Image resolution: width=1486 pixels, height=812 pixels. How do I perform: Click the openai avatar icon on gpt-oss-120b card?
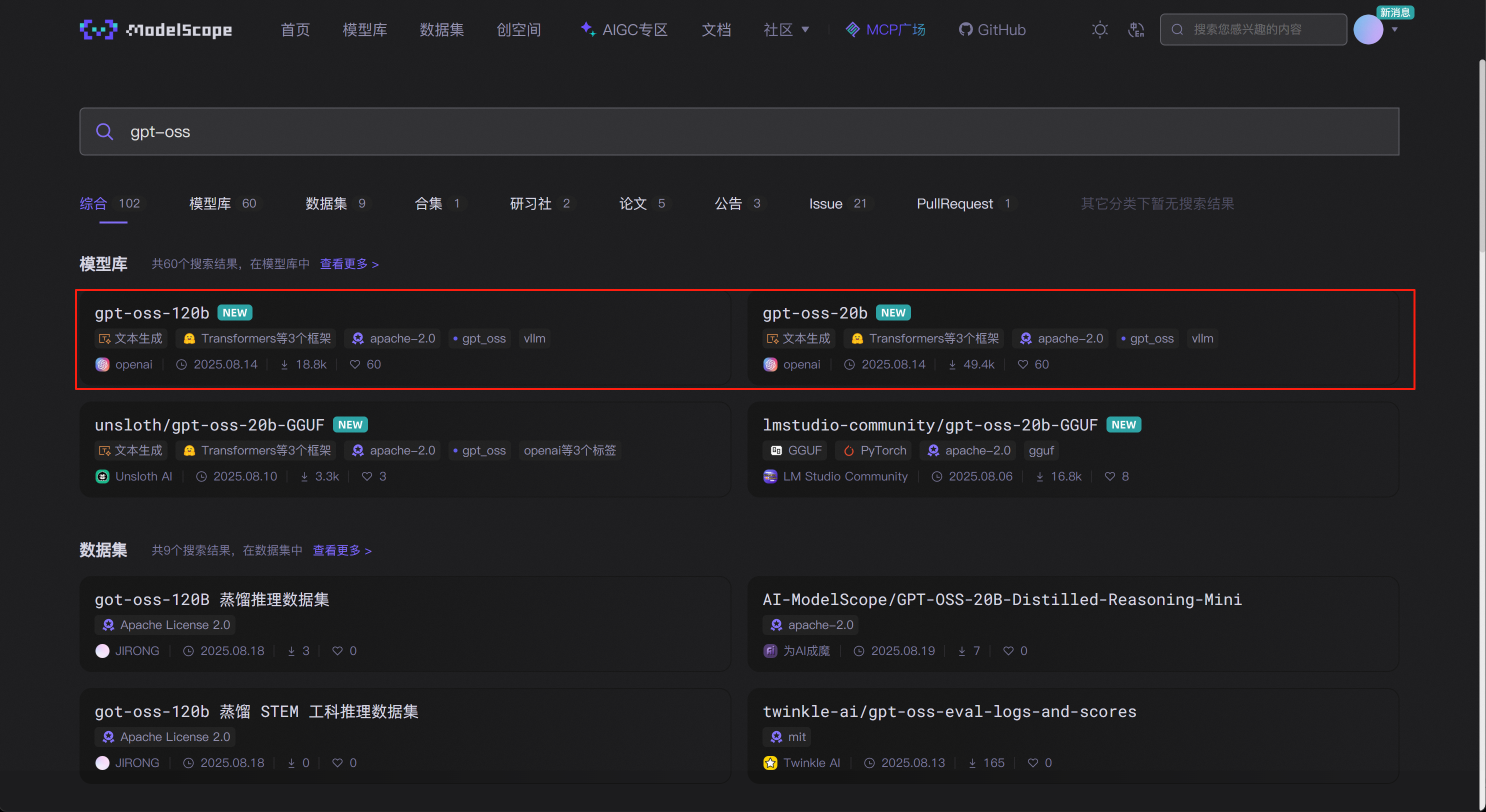click(102, 364)
